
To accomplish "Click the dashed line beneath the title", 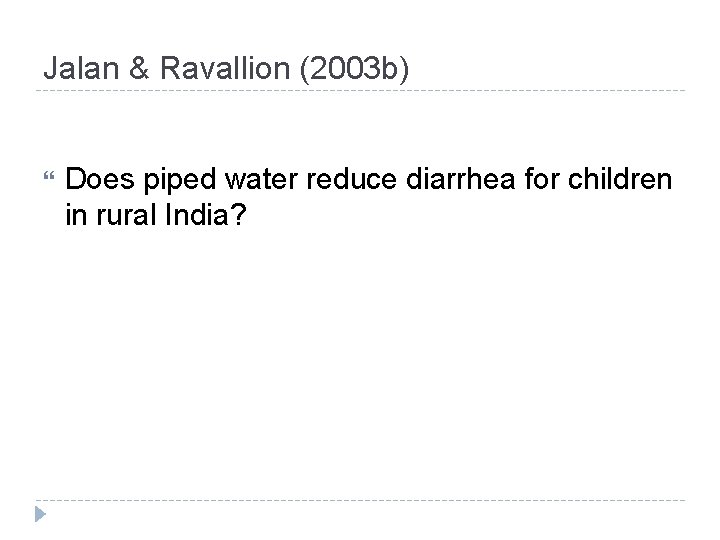I will pos(360,92).
